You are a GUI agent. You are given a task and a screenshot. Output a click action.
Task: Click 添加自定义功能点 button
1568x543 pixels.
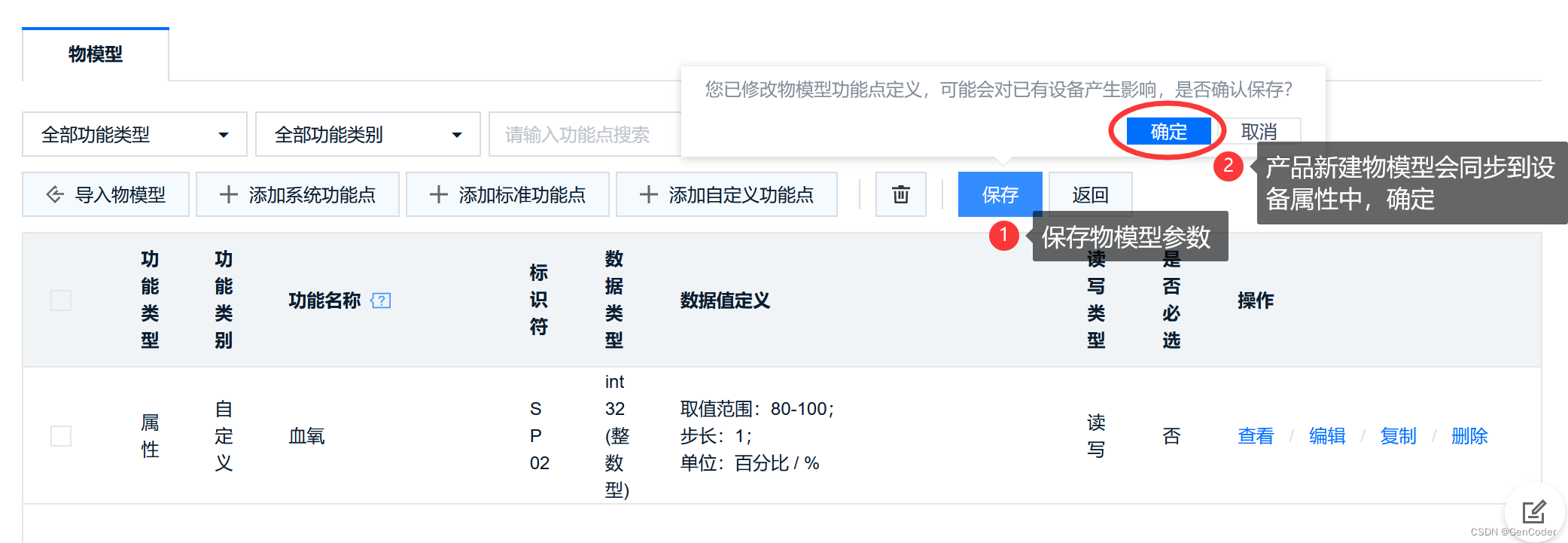726,194
